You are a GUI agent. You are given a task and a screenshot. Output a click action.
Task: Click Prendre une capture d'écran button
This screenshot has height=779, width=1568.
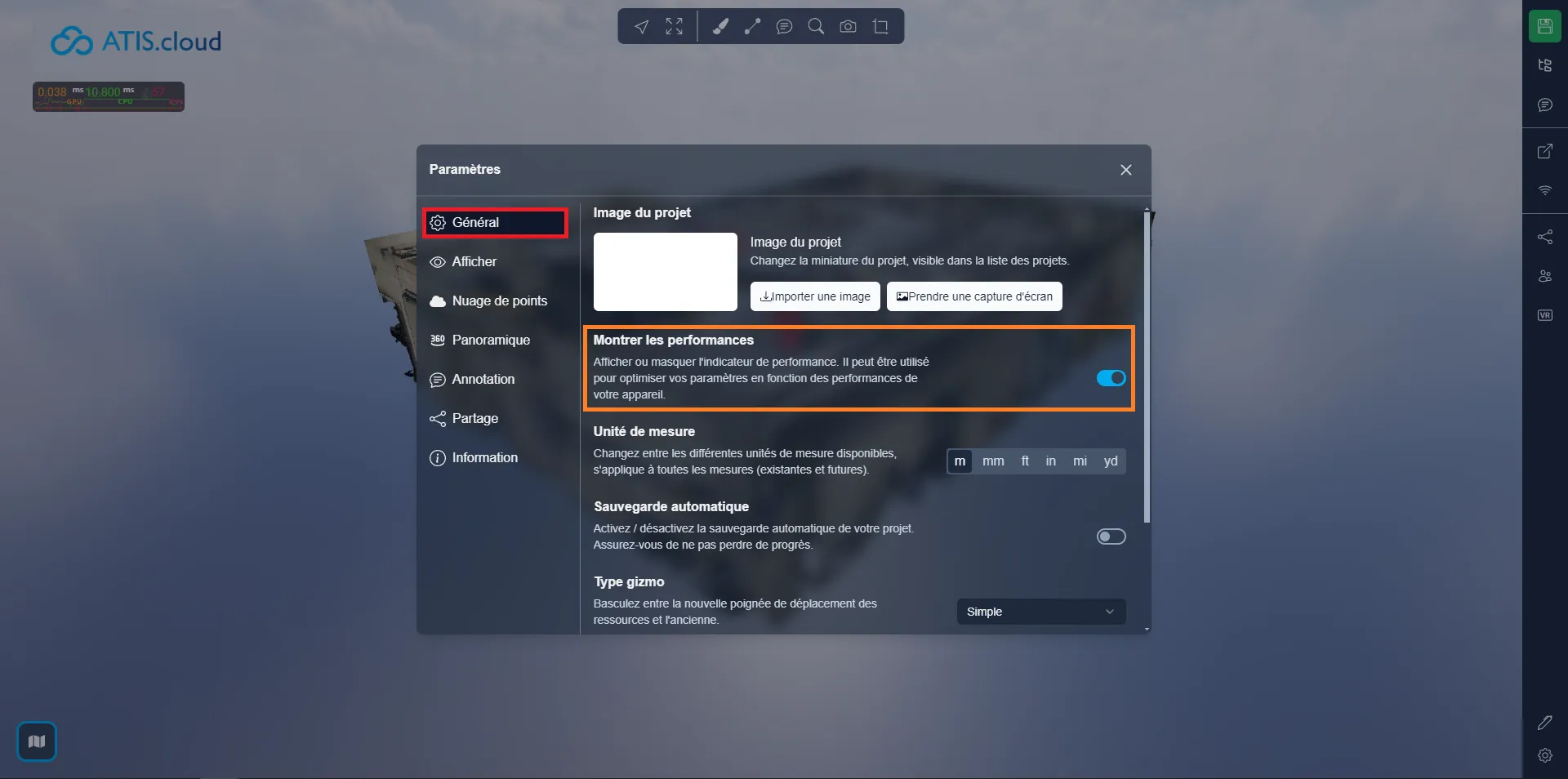pyautogui.click(x=974, y=296)
